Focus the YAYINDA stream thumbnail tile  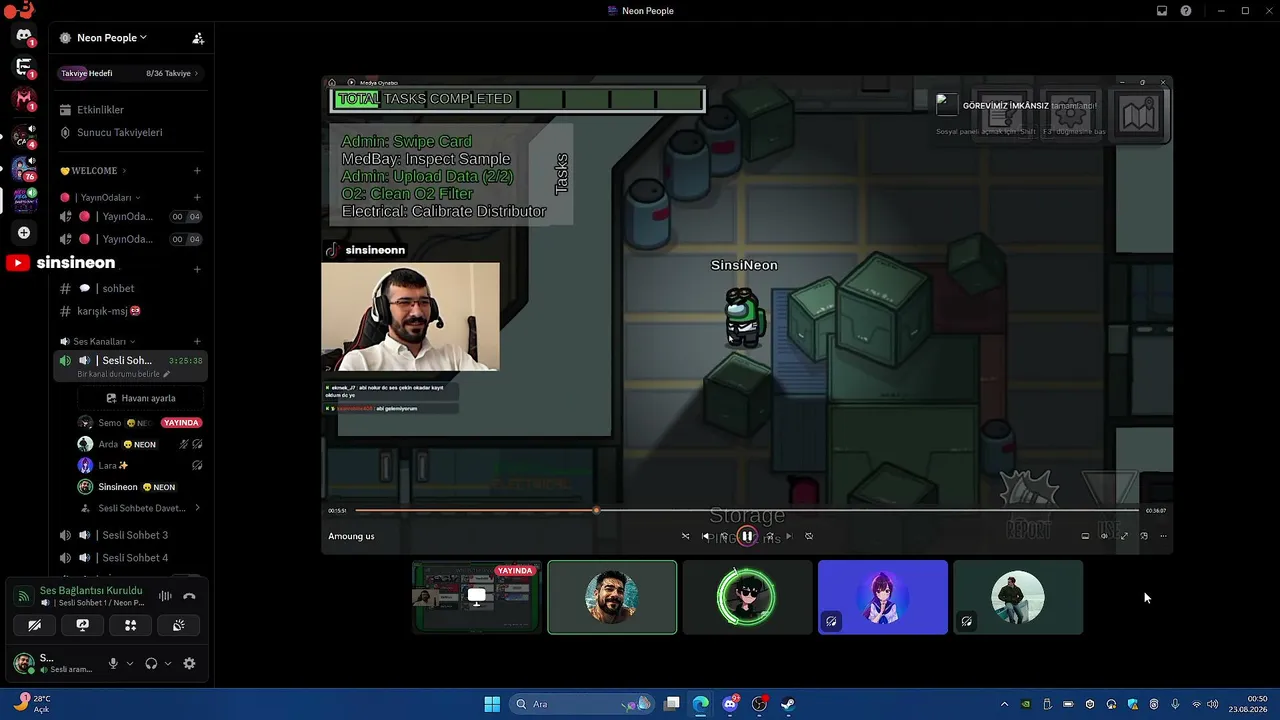click(x=477, y=597)
